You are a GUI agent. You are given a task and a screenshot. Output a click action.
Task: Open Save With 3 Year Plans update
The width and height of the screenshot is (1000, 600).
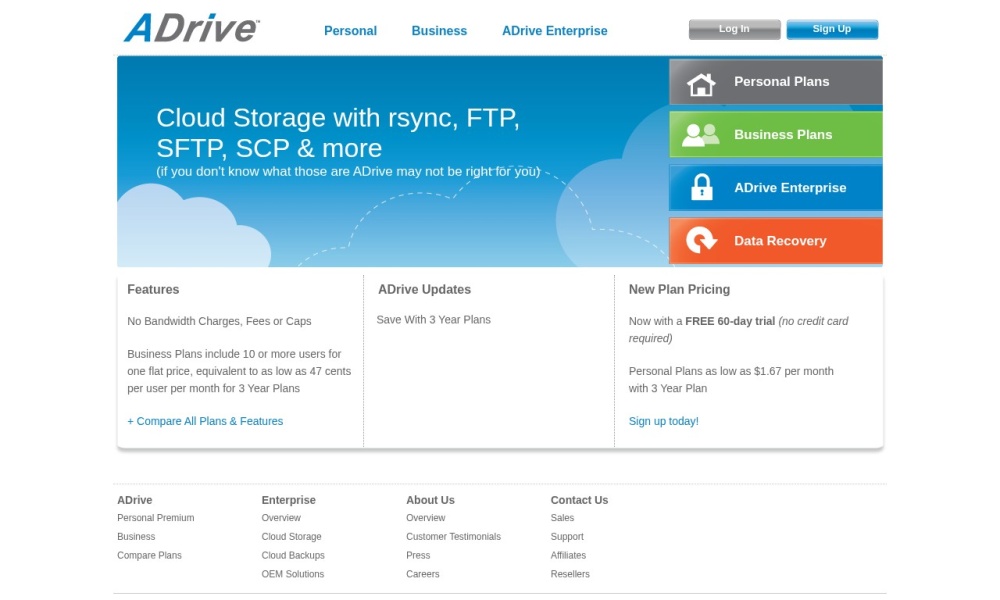(x=433, y=320)
